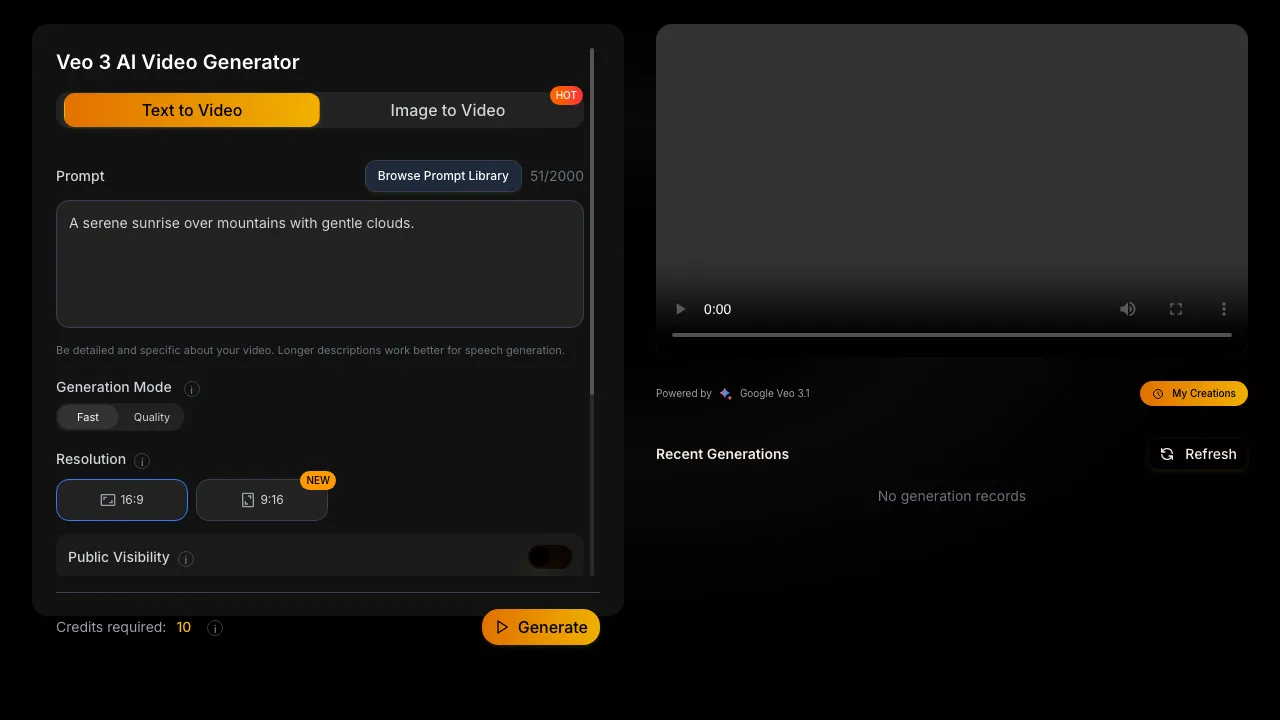Click the Resolution info icon
Image resolution: width=1280 pixels, height=720 pixels.
coord(141,460)
